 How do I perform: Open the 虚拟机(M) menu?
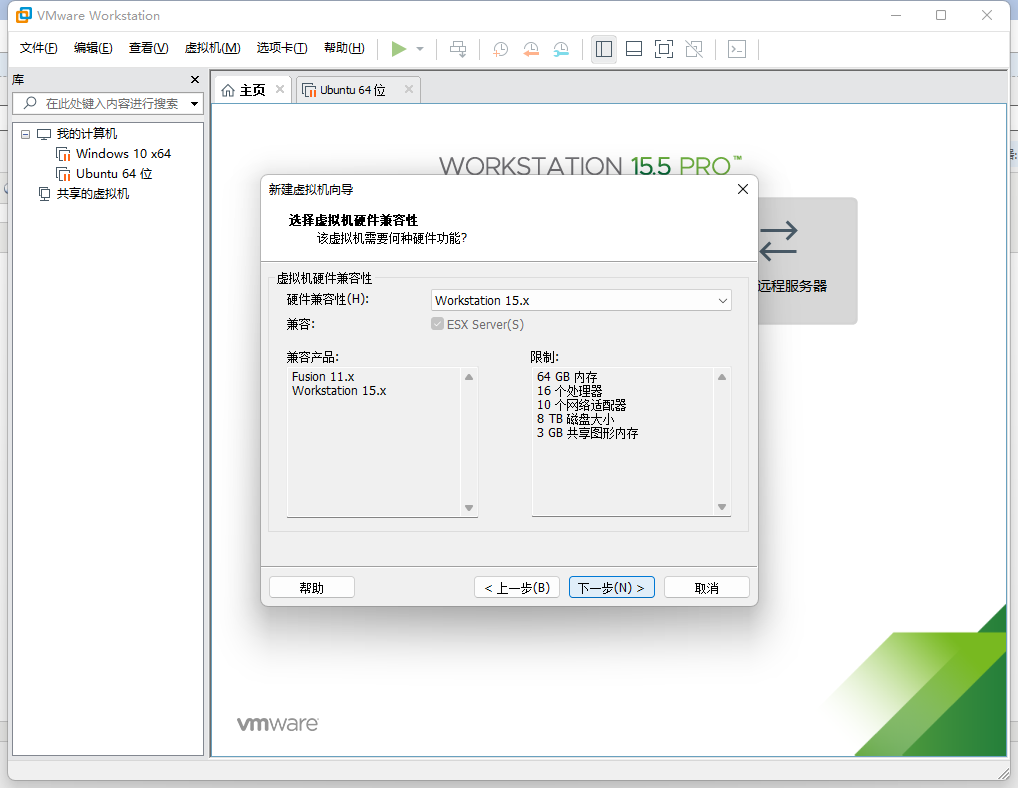point(212,48)
